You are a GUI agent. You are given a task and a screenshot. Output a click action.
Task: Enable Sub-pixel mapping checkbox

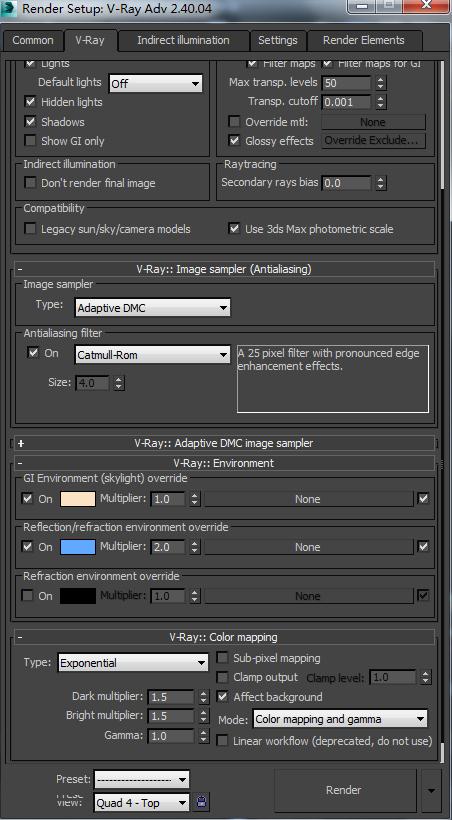223,658
